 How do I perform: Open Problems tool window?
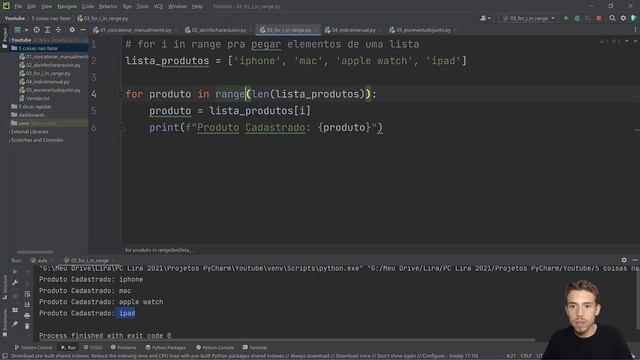click(x=124, y=348)
